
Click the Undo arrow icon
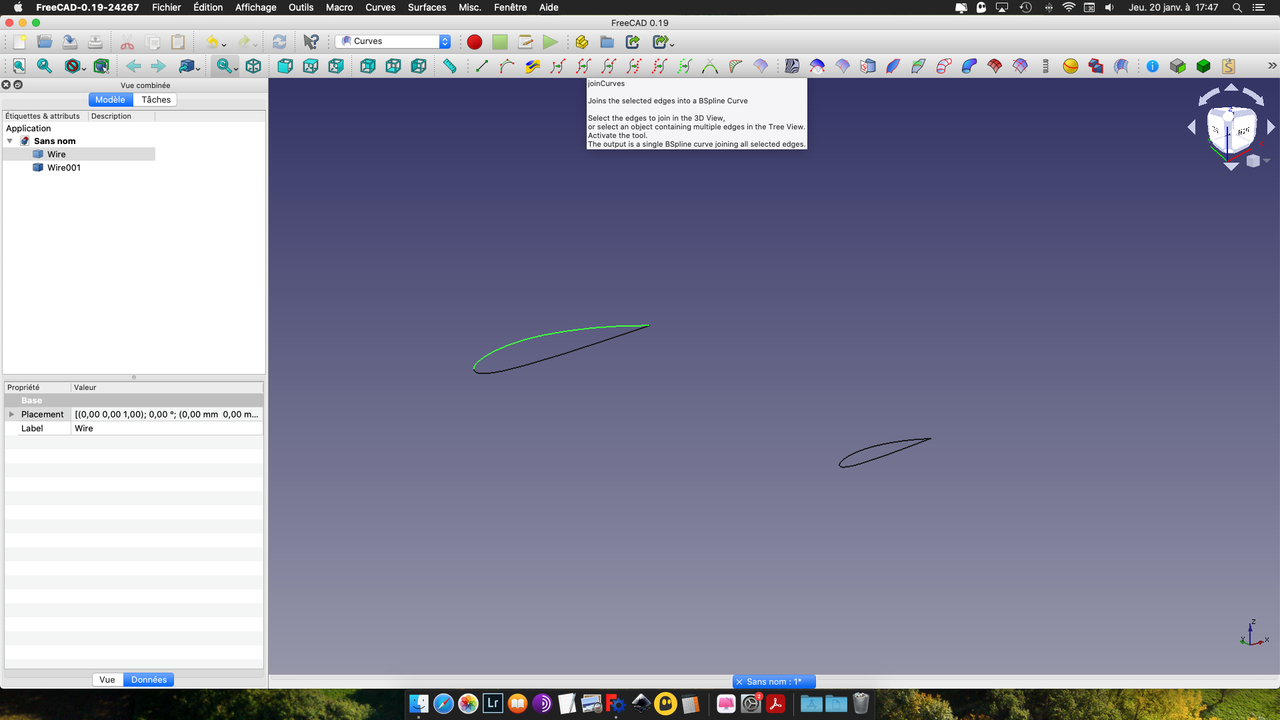click(212, 42)
